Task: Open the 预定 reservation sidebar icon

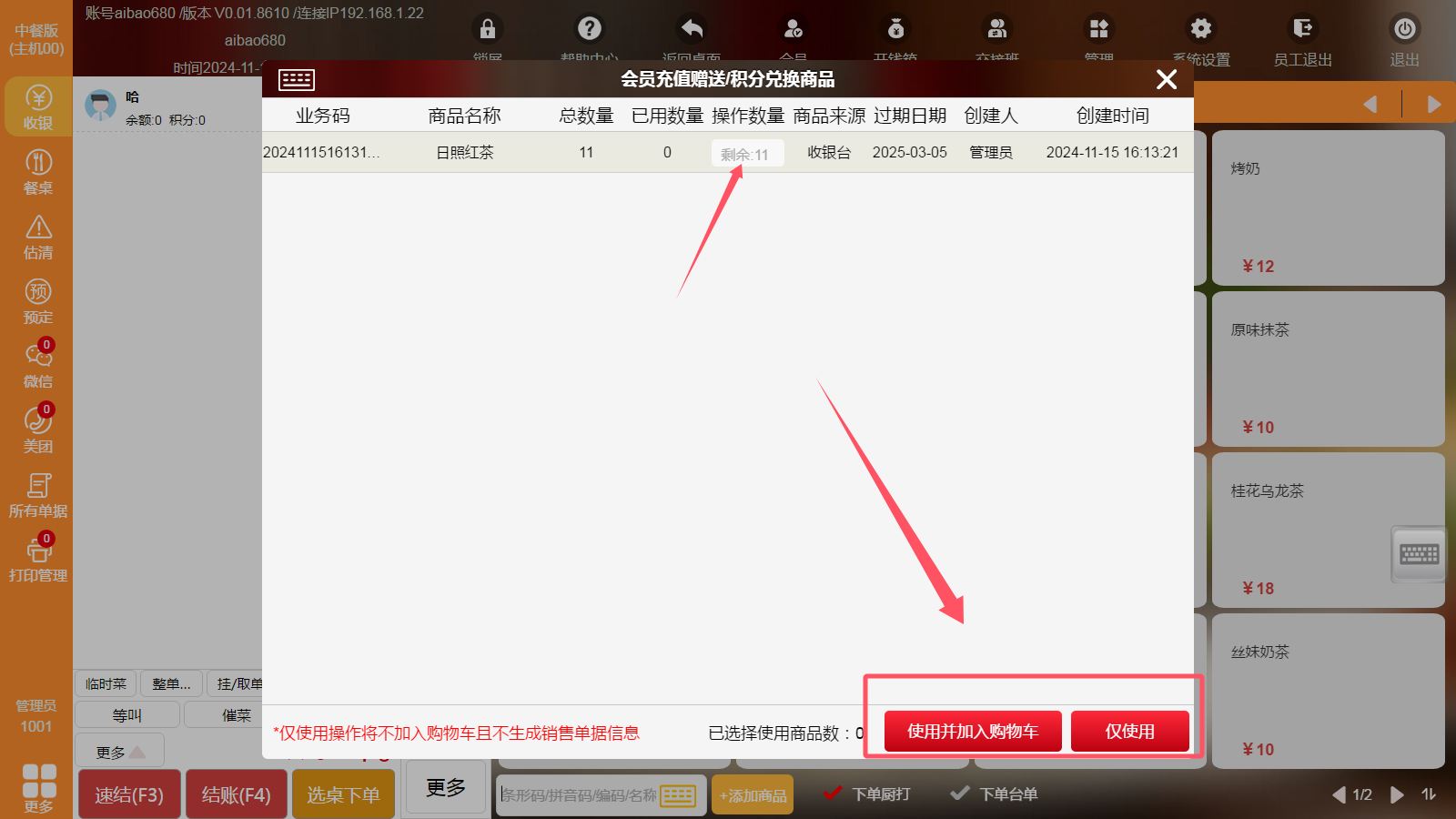Action: click(38, 301)
